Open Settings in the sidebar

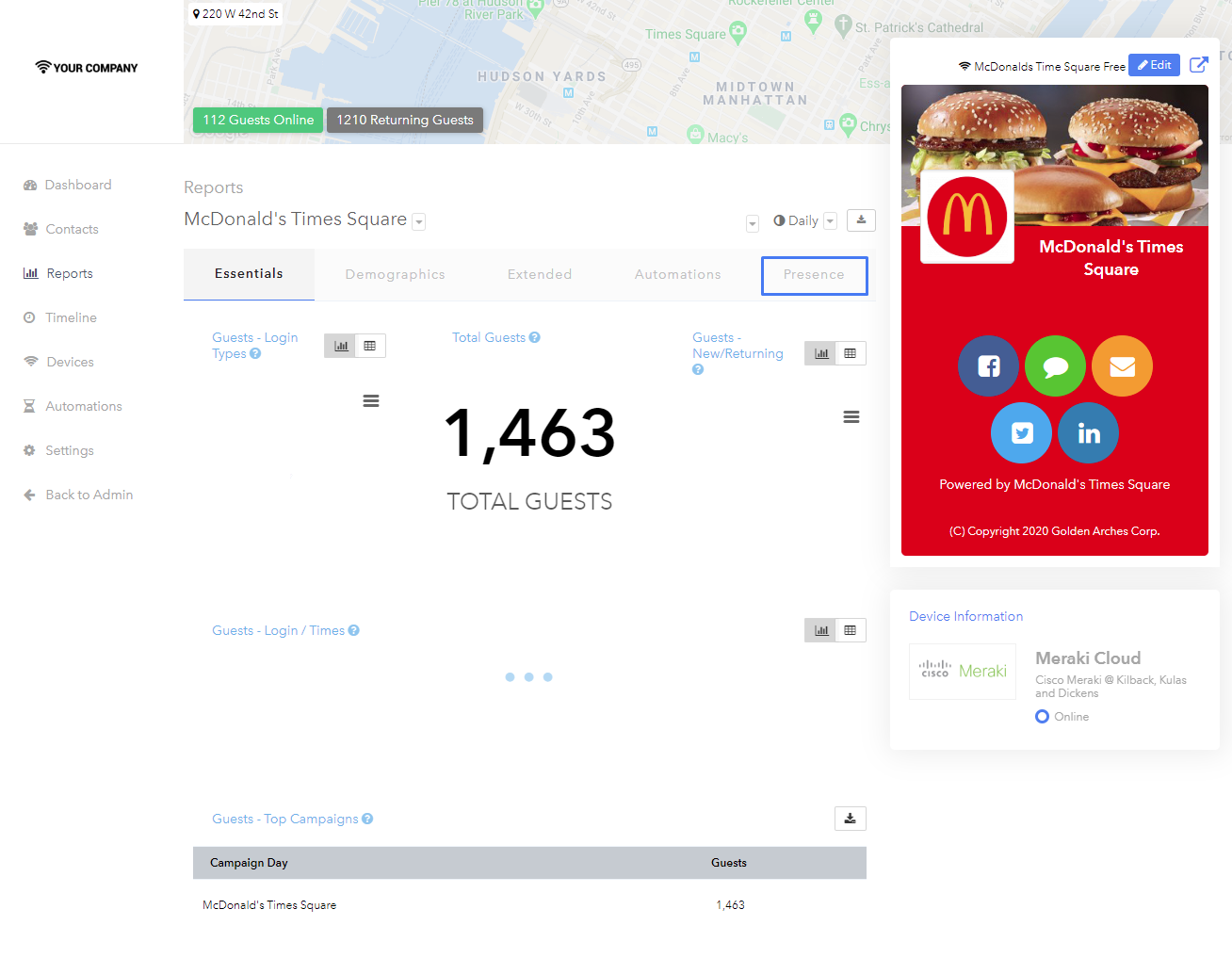[x=58, y=450]
